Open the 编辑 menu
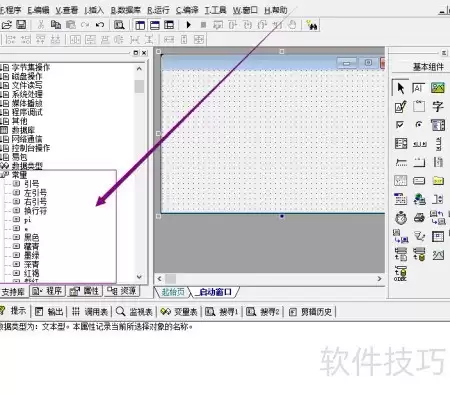The height and width of the screenshot is (395, 450). pos(38,10)
